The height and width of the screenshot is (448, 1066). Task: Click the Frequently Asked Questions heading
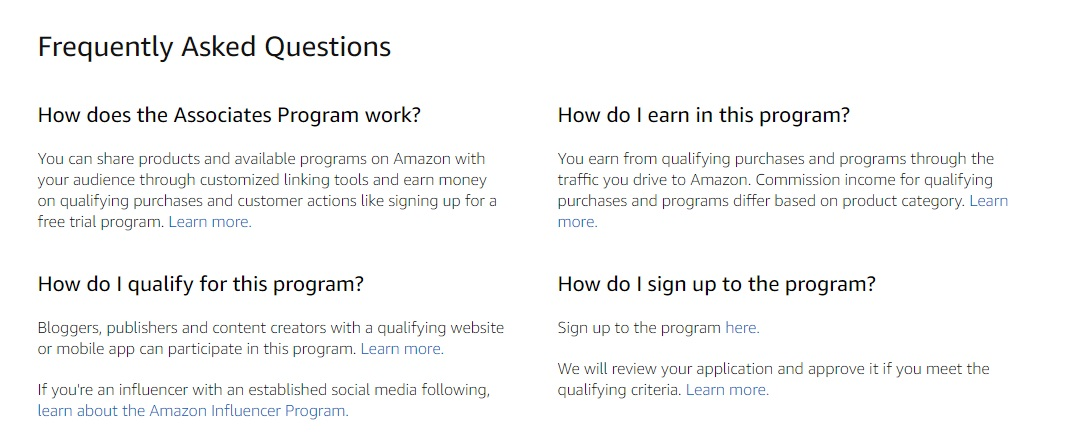[214, 46]
